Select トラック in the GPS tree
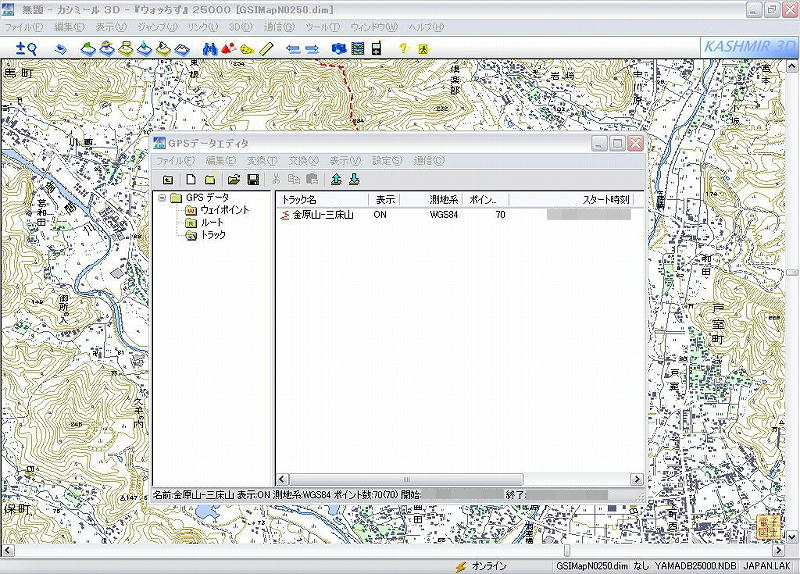Screen dimensions: 800x574 click(213, 235)
